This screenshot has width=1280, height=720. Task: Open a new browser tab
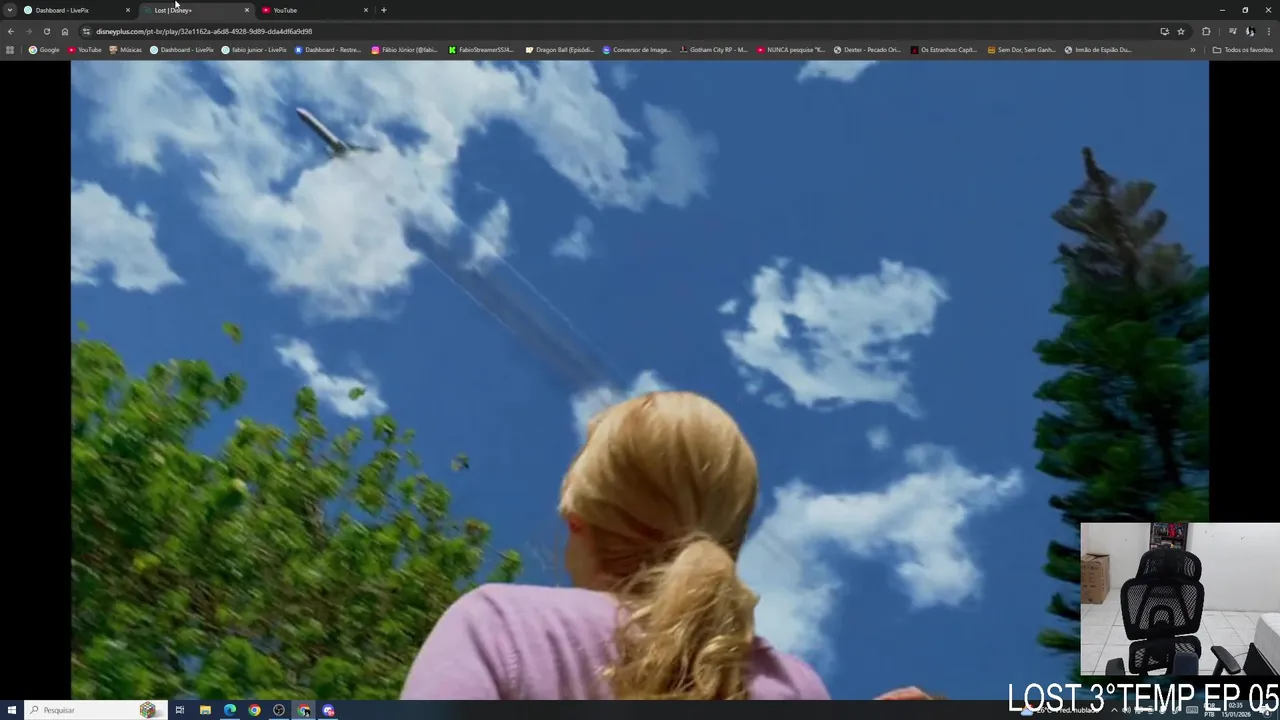point(384,10)
